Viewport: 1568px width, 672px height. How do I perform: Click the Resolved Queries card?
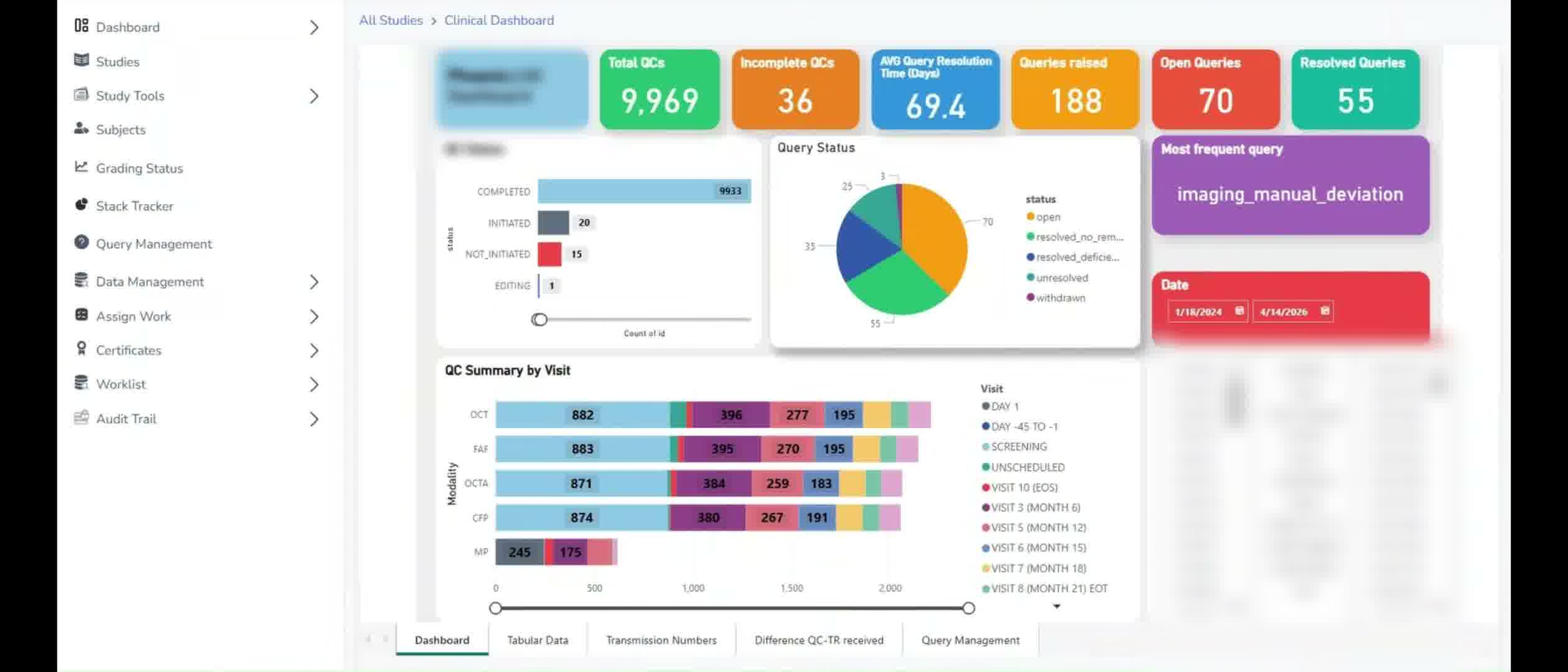coord(1355,90)
